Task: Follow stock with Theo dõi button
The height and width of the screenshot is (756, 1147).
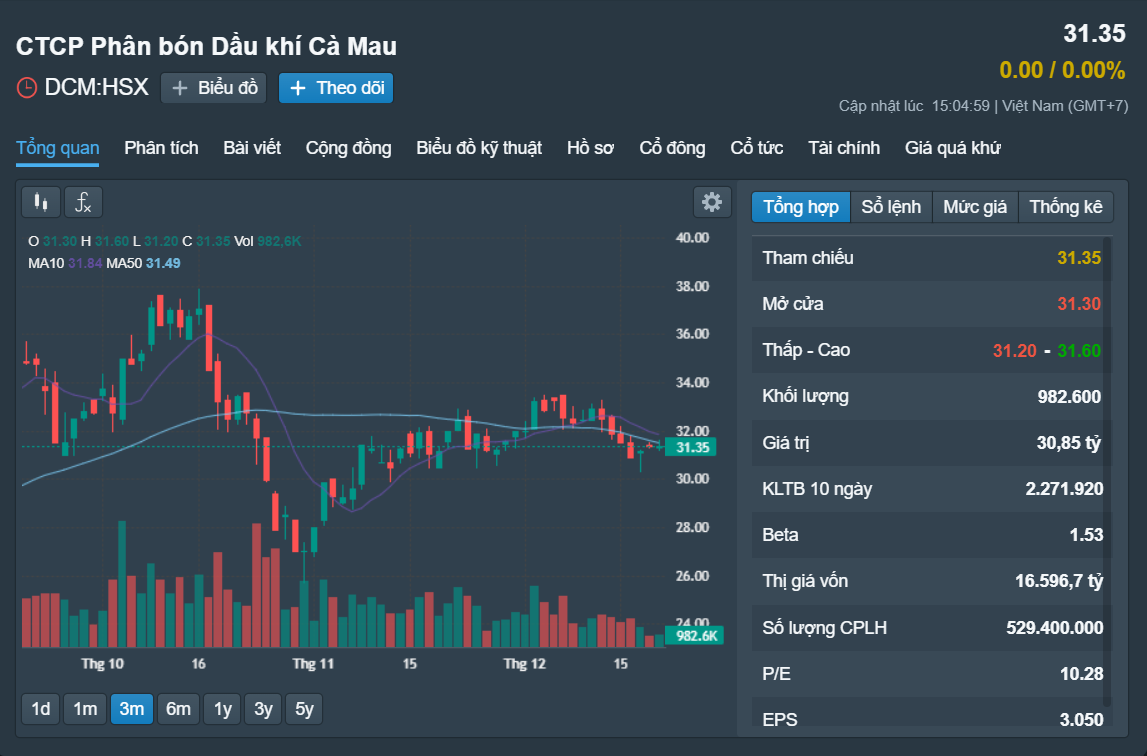Action: pyautogui.click(x=336, y=88)
